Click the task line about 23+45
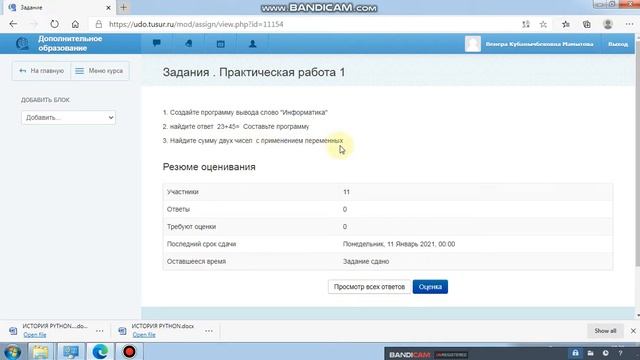 click(236, 127)
